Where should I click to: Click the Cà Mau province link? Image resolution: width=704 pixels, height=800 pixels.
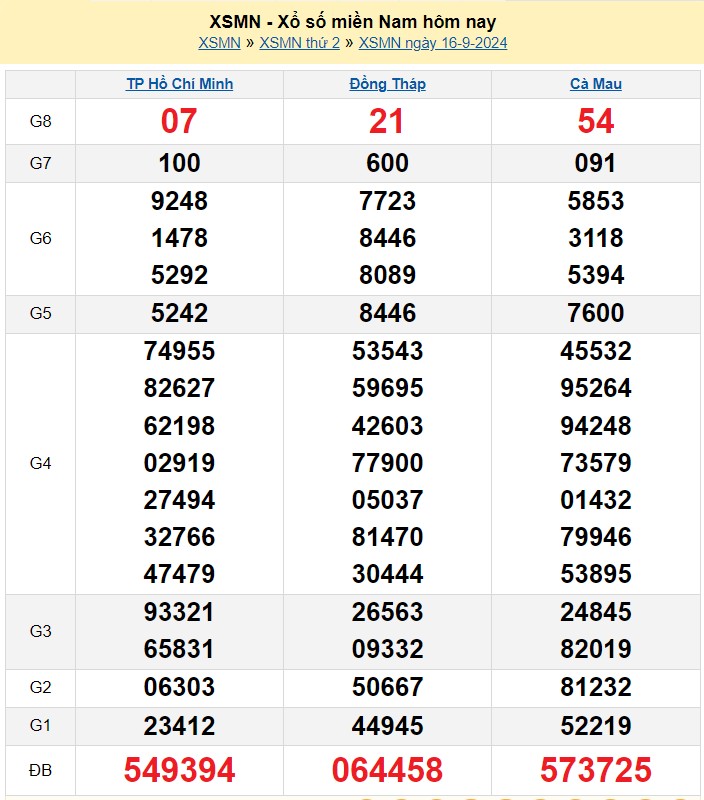pyautogui.click(x=595, y=84)
